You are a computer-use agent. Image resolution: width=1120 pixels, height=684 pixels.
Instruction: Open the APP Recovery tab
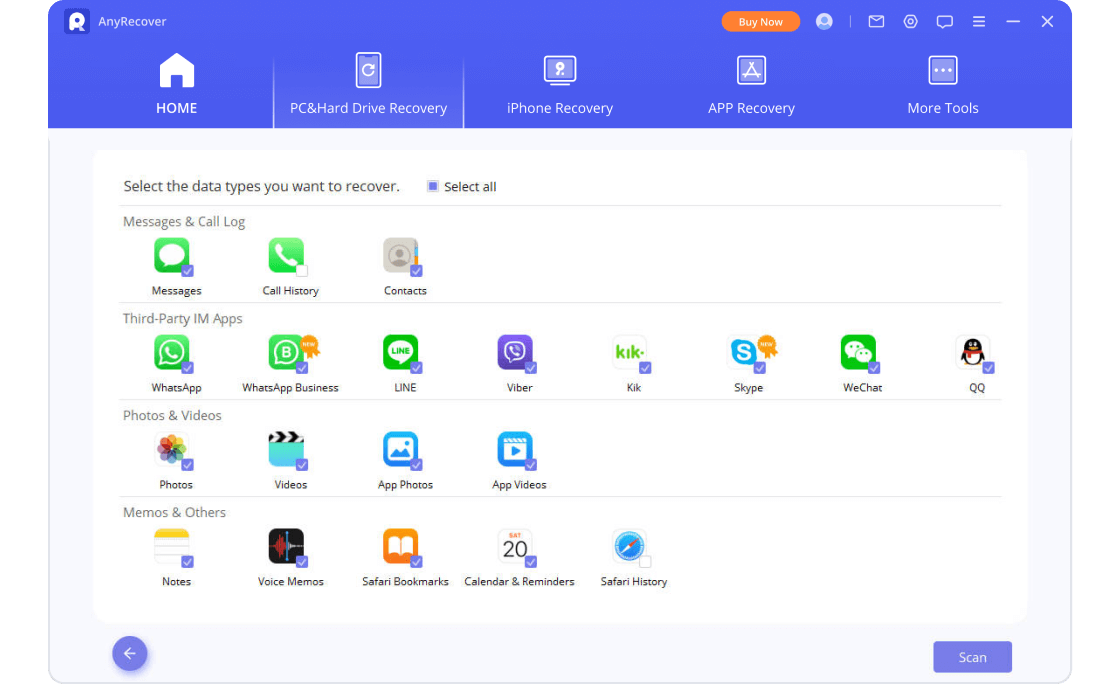tap(751, 86)
